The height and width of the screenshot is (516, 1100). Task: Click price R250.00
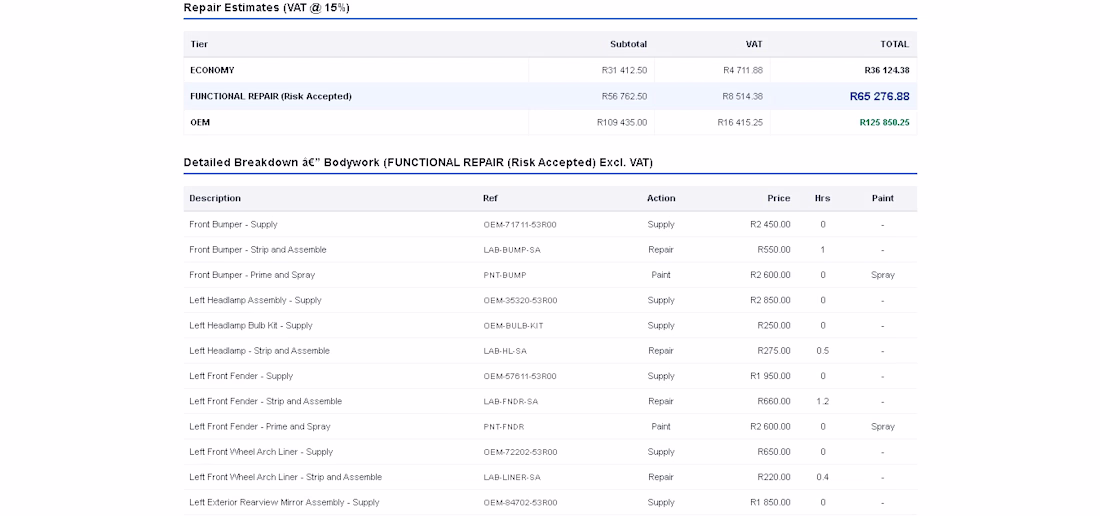(774, 325)
